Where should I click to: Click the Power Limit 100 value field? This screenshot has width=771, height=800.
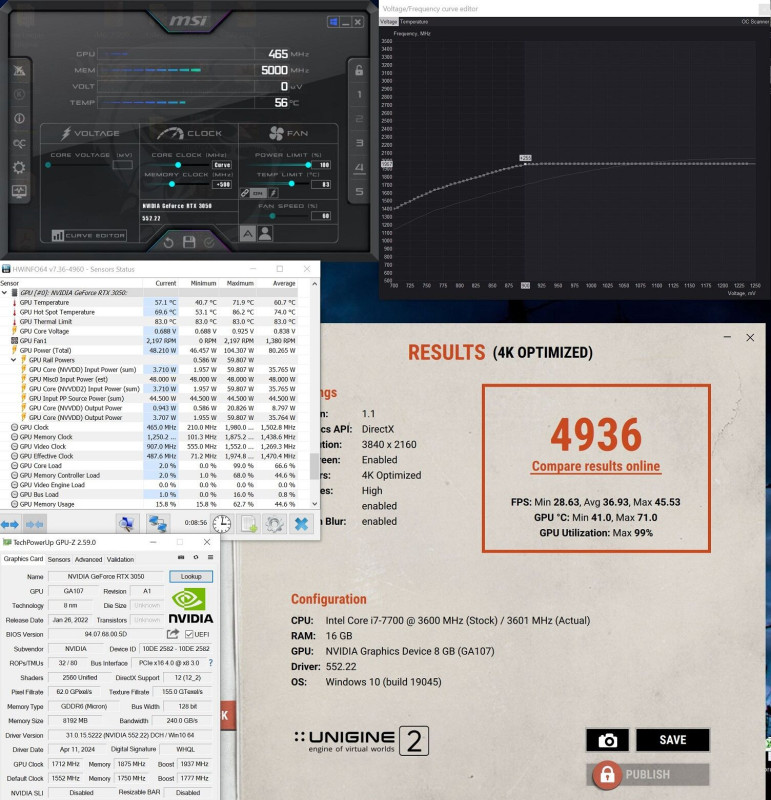[x=321, y=165]
